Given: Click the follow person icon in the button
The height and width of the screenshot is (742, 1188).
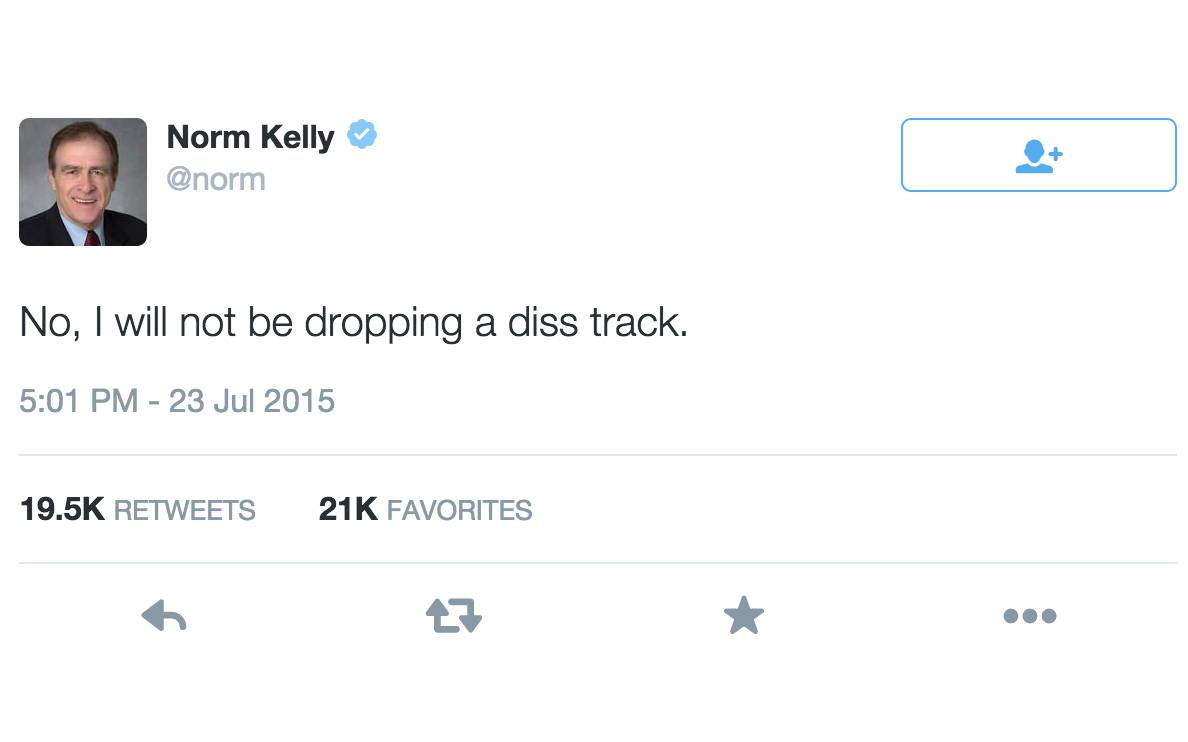Looking at the screenshot, I should click(x=1037, y=155).
